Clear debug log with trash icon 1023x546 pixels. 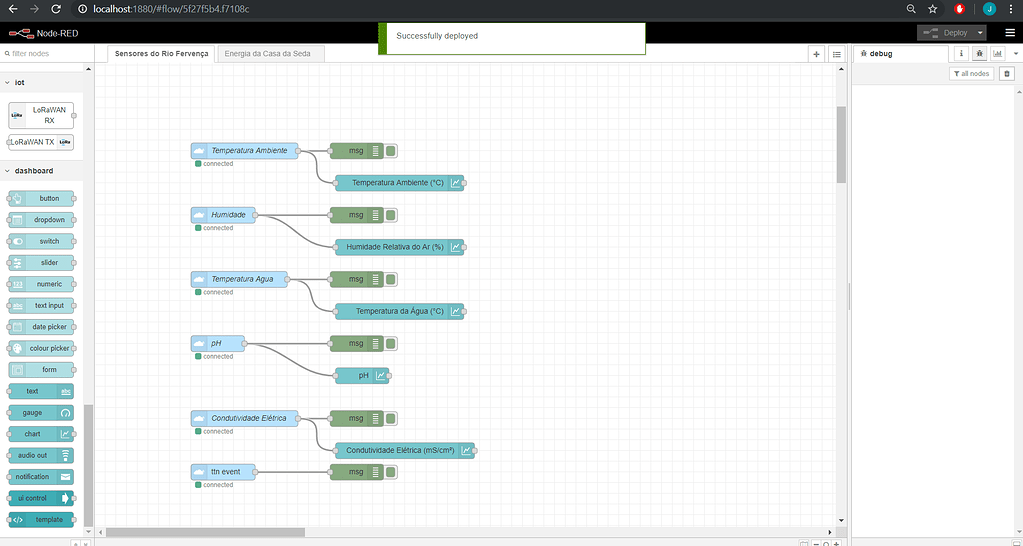point(1007,74)
